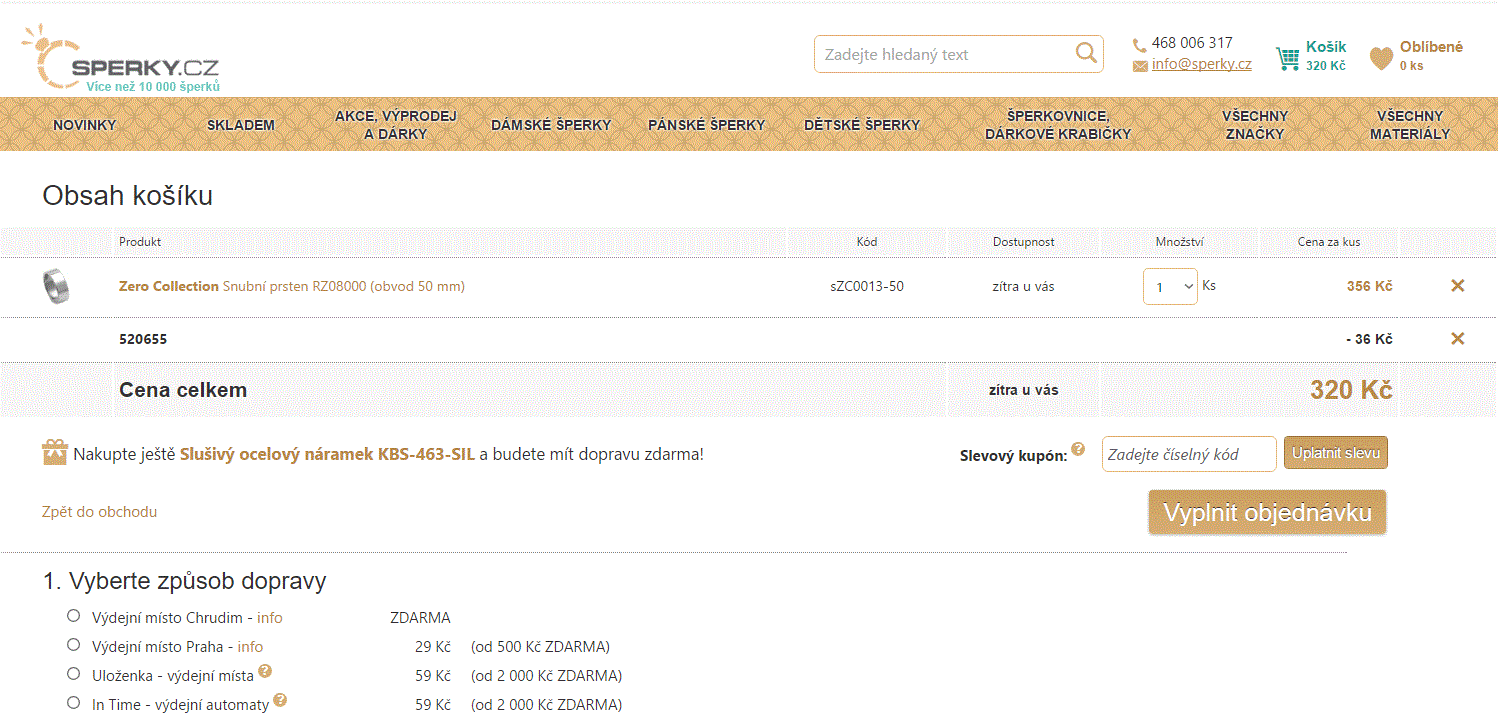Choose Uloženka pickup delivery option

coord(73,674)
